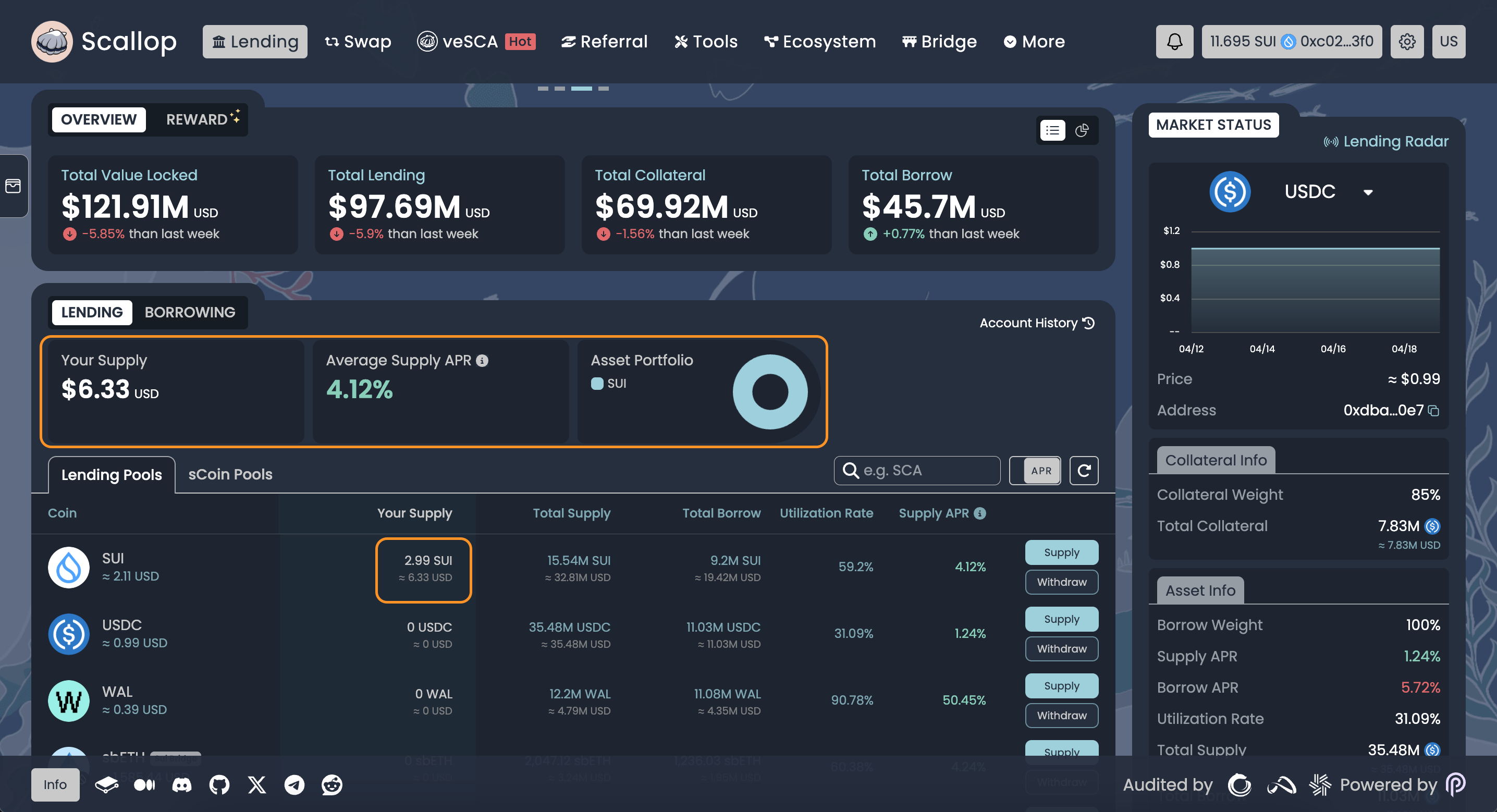Click the first auditor logo after Audited by
The height and width of the screenshot is (812, 1497).
pyautogui.click(x=1240, y=785)
